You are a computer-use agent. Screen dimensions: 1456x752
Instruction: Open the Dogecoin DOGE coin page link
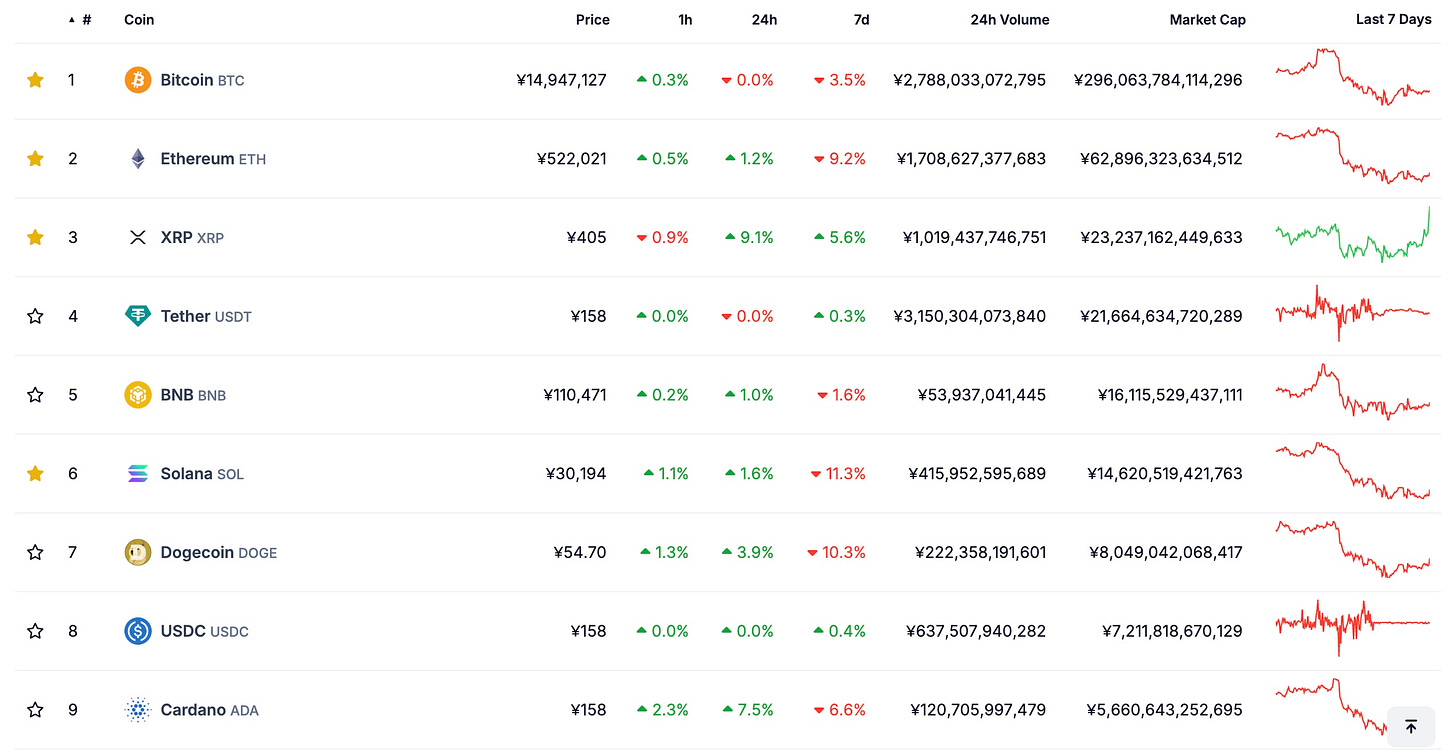[x=219, y=552]
